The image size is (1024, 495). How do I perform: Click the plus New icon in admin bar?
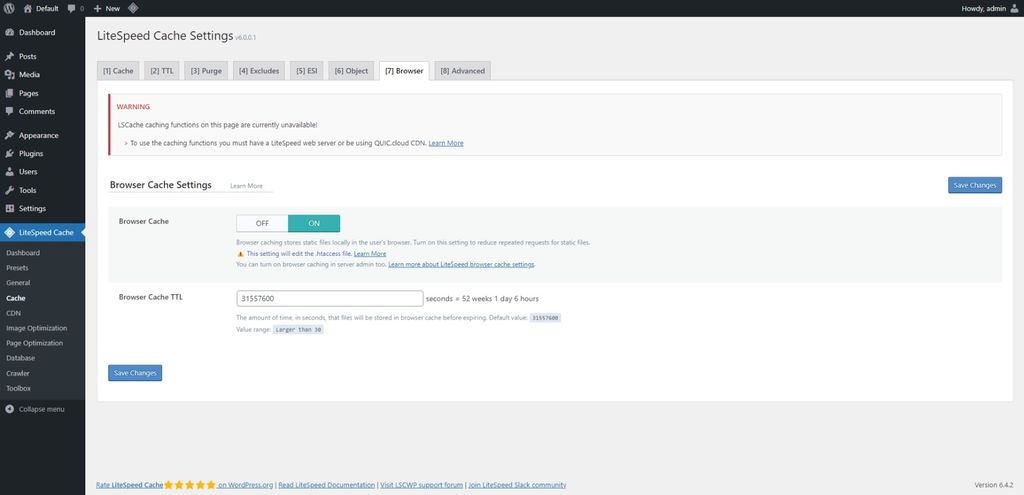coord(97,8)
